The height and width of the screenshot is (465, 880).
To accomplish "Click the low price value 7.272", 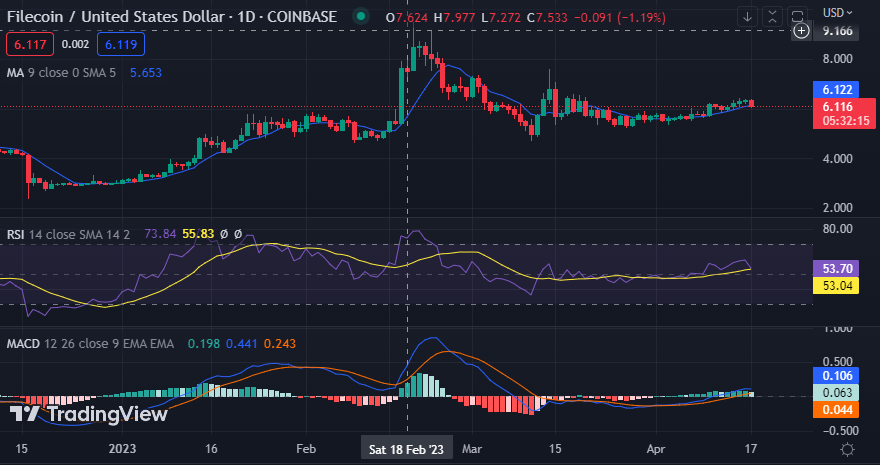I will pos(504,18).
